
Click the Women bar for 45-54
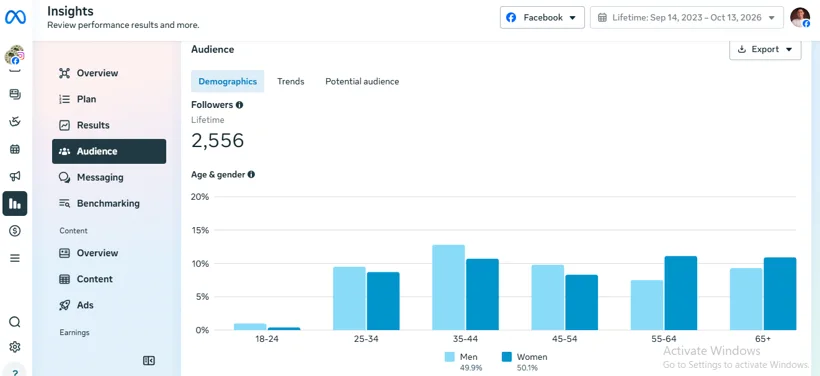tap(582, 303)
